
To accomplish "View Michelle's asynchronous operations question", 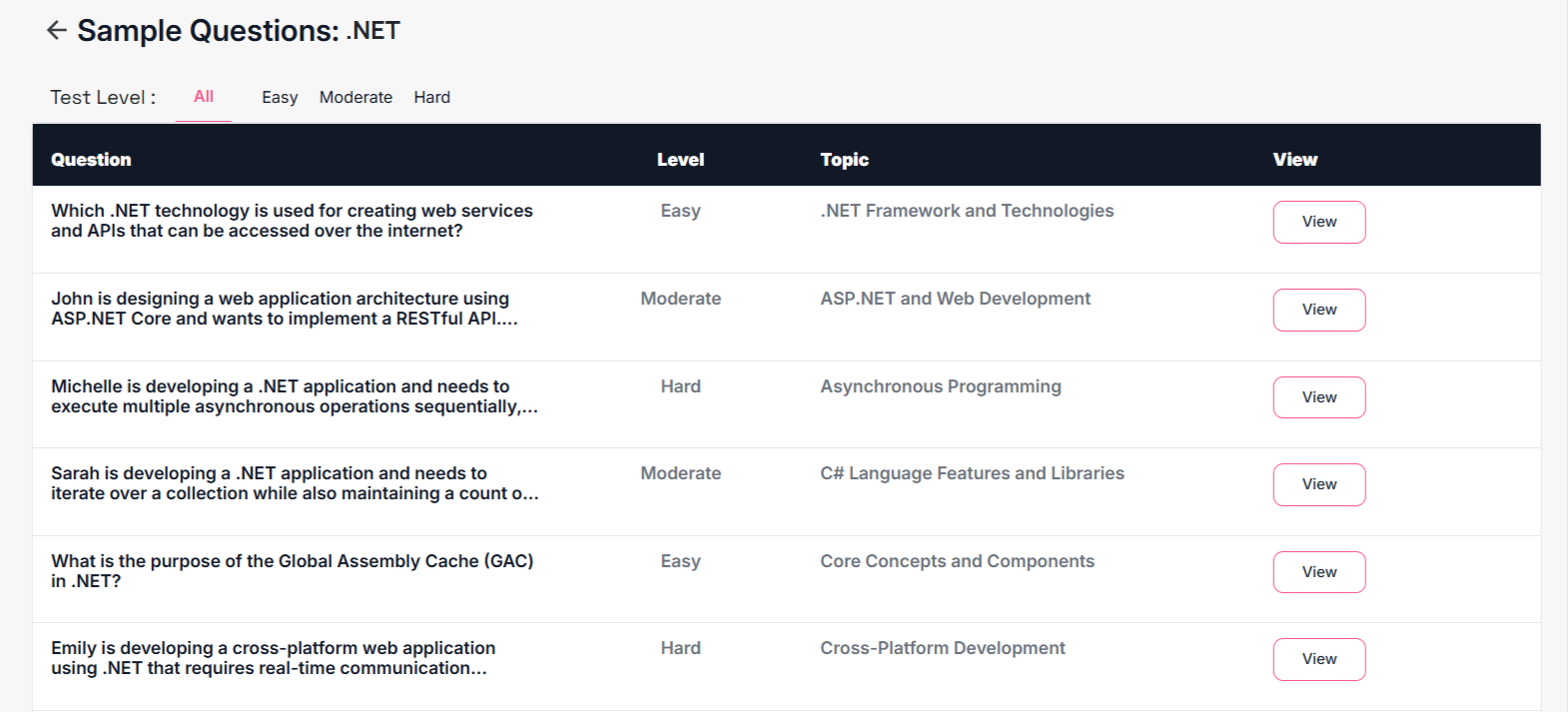I will click(1318, 397).
